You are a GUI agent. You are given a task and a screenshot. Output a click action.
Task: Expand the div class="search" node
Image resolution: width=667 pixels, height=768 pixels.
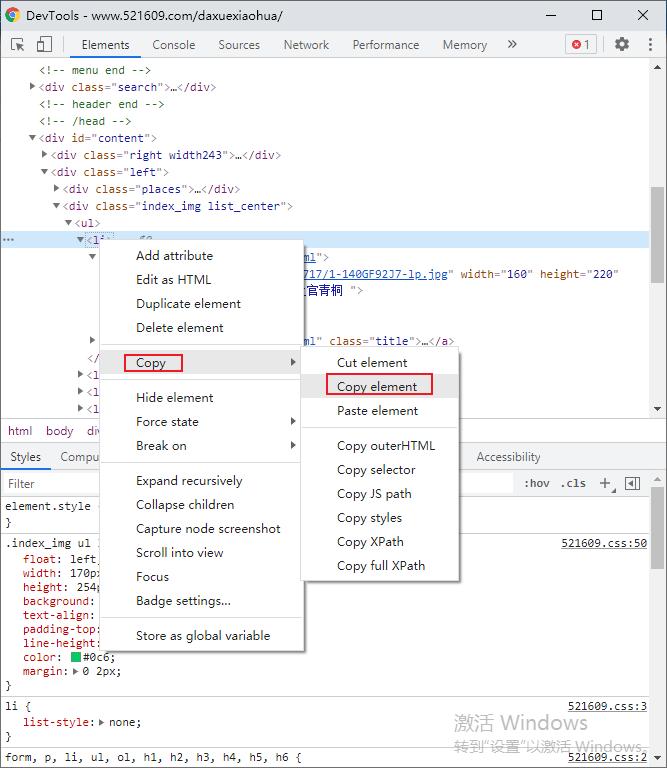[33, 87]
